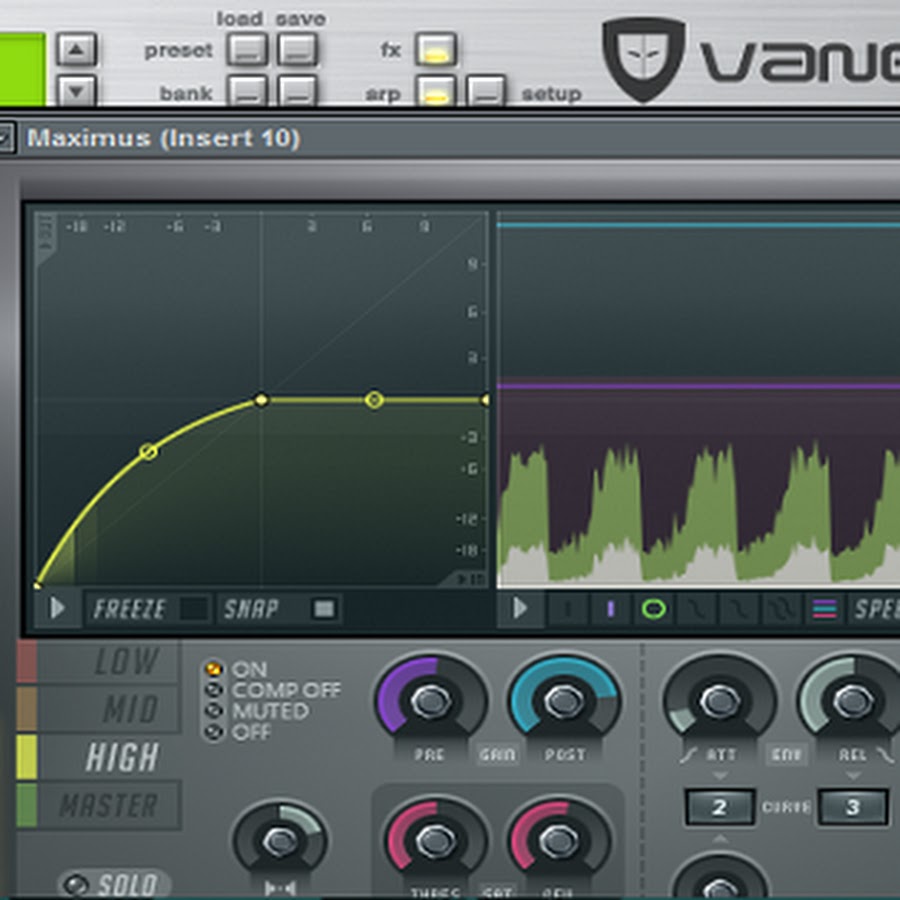This screenshot has height=900, width=900.
Task: Click the colored band lines monitor icon
Action: tap(824, 608)
